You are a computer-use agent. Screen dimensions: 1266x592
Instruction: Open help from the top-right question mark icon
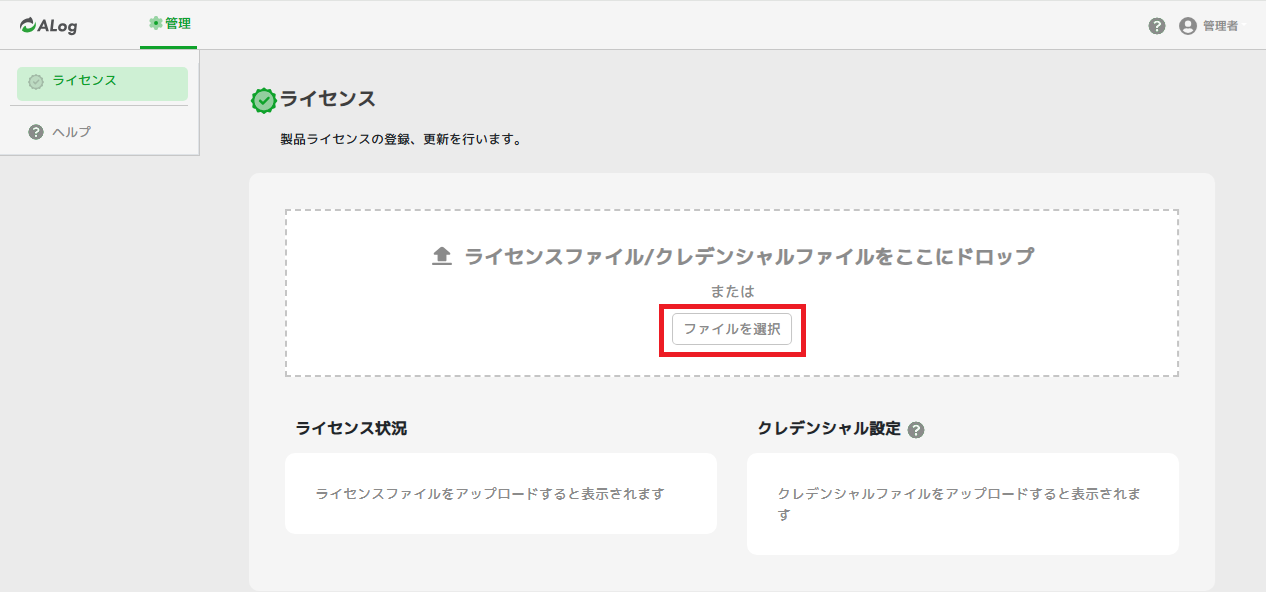[x=1157, y=26]
